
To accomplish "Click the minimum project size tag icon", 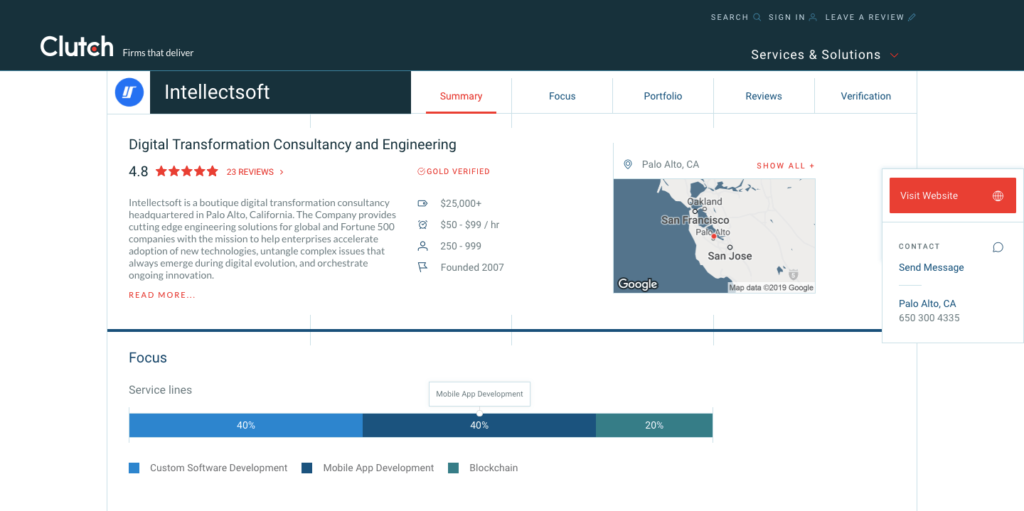I will point(423,203).
